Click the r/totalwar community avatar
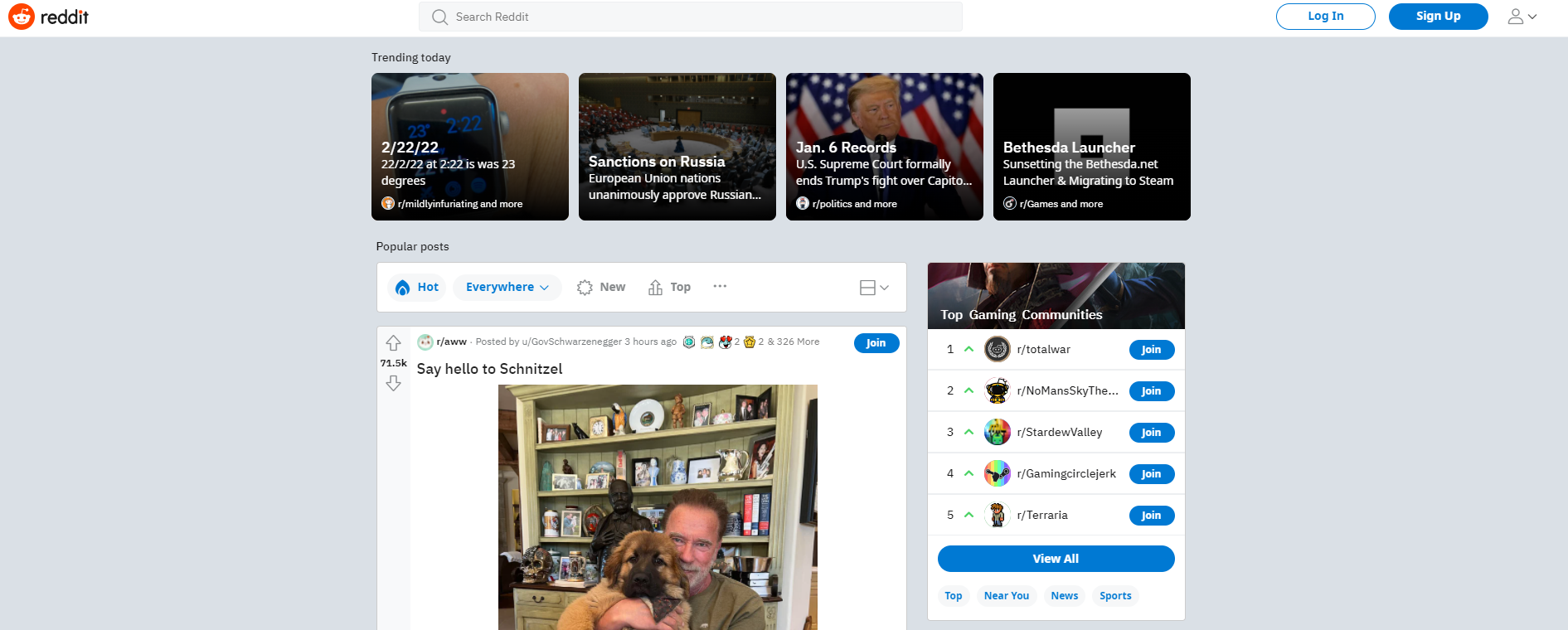This screenshot has height=630, width=1568. pos(998,350)
